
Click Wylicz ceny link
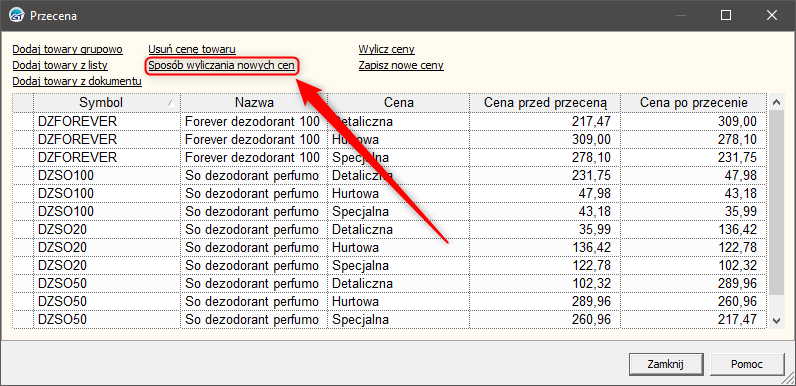(386, 49)
